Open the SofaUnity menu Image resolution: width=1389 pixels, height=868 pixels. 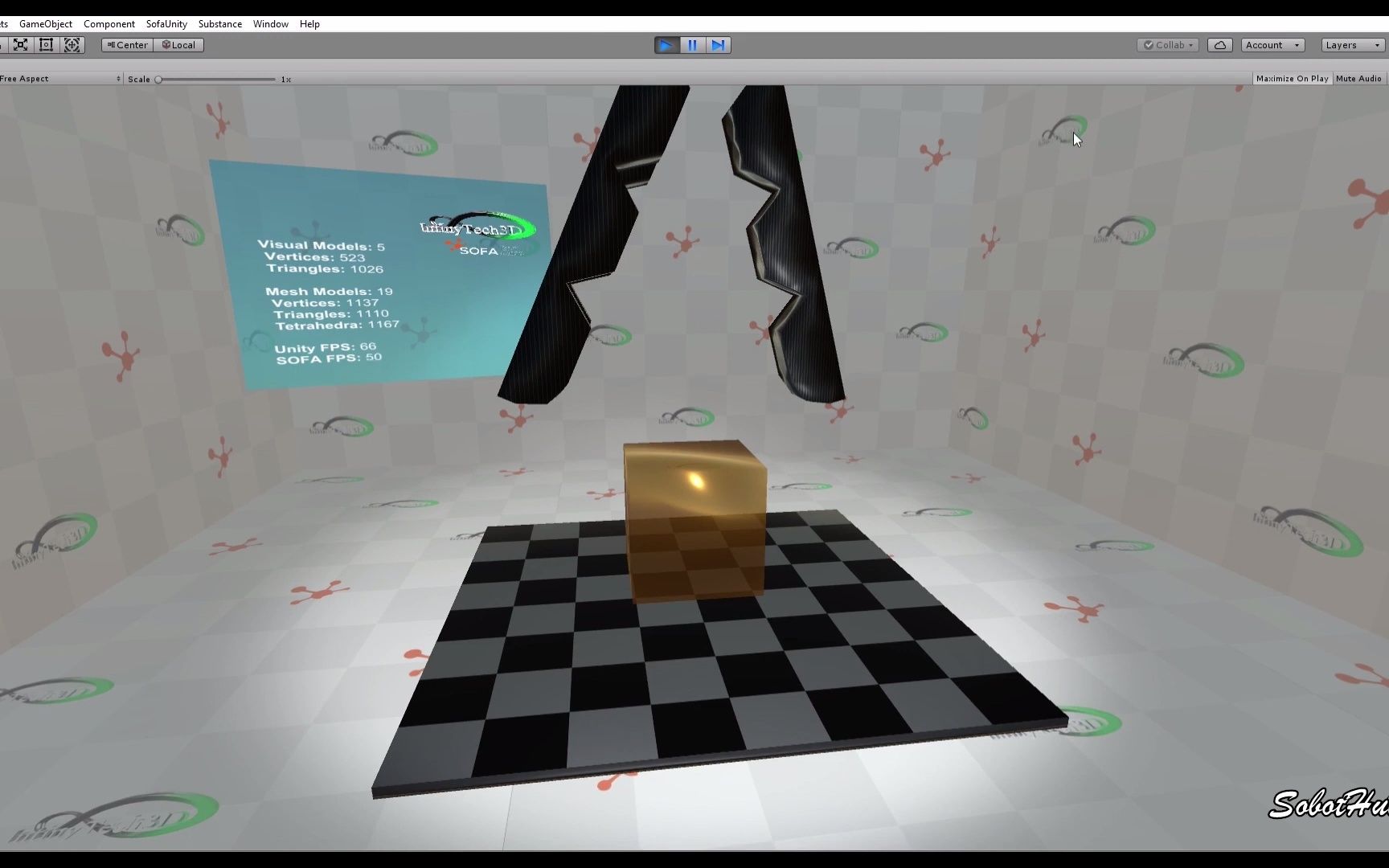166,24
